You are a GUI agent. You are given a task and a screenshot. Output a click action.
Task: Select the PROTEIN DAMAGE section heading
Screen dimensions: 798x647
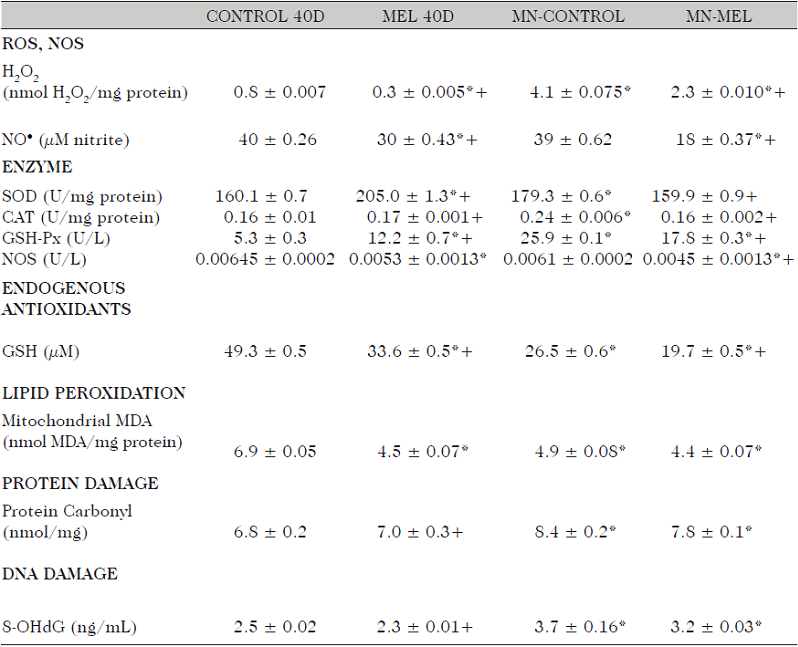[80, 483]
